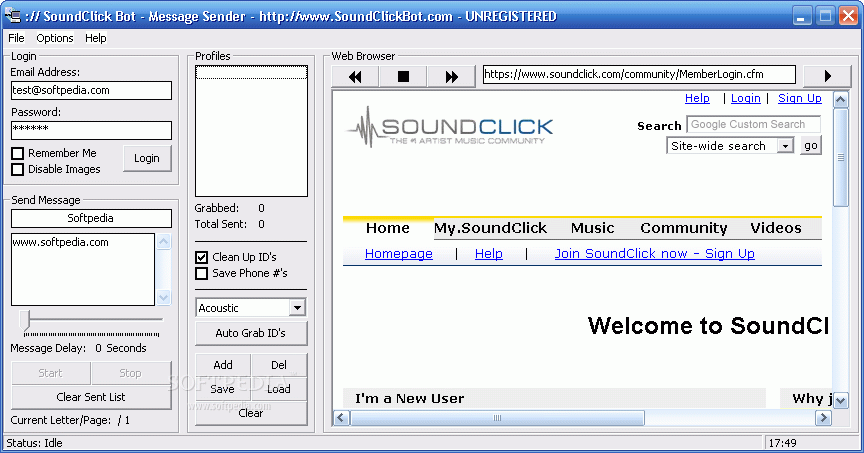Click the Stop sending button
Screen dimensions: 864x453
click(x=131, y=373)
